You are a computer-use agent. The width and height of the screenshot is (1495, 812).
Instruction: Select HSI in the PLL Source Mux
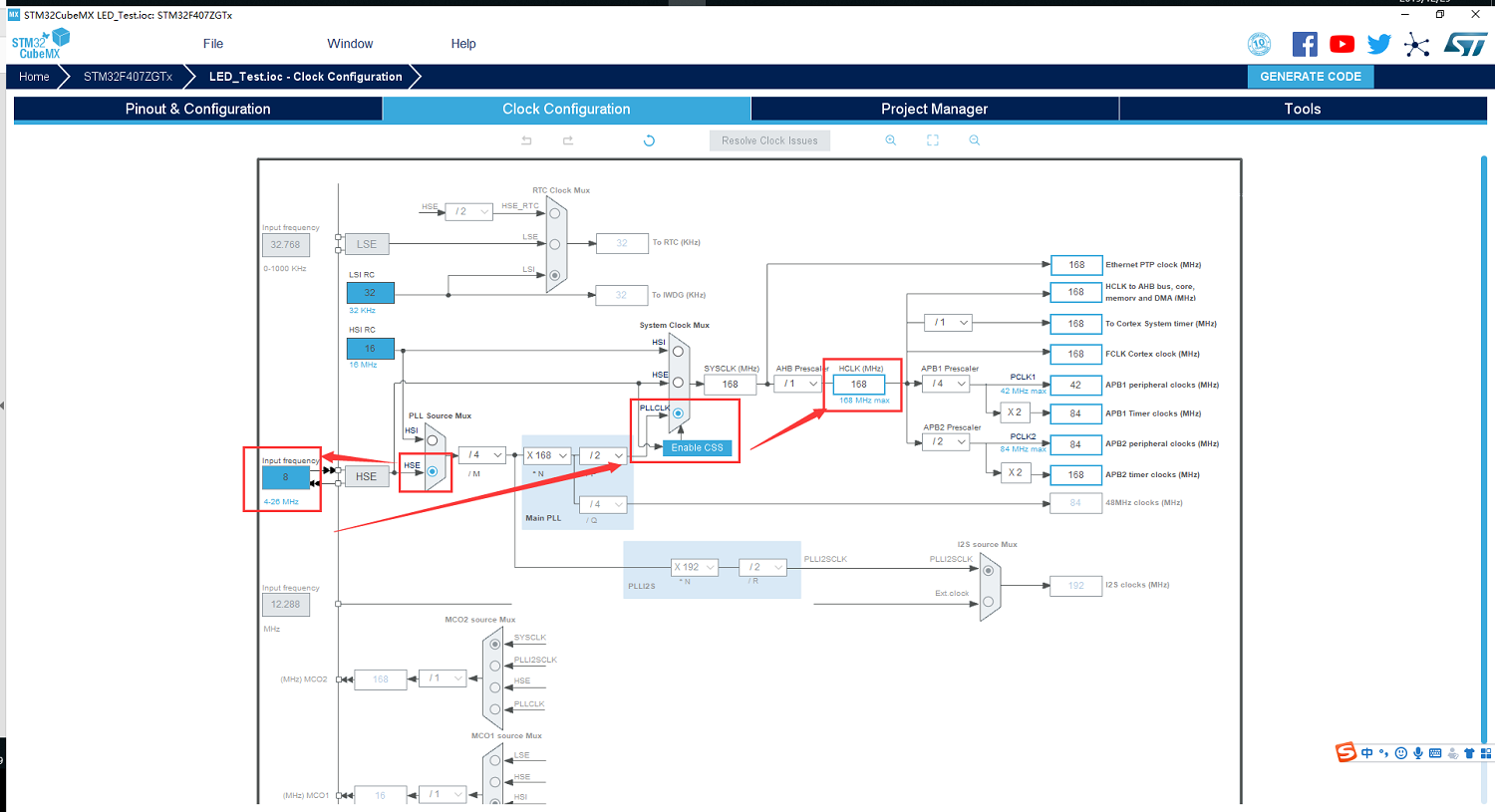click(x=433, y=439)
